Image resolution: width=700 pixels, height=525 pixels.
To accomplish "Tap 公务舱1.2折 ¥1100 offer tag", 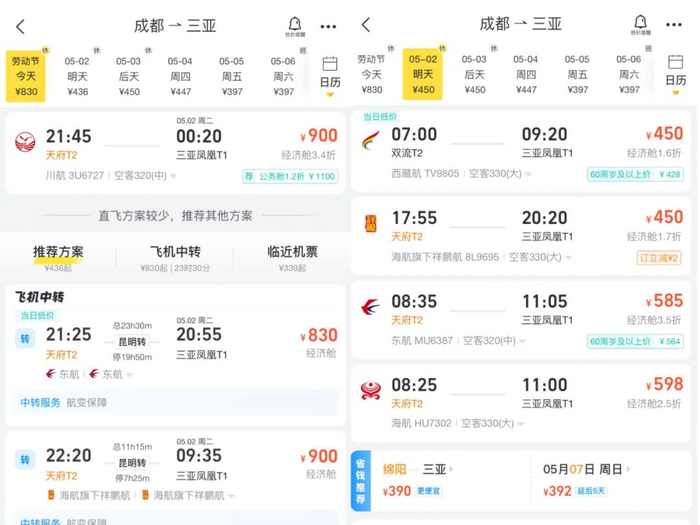I will [290, 176].
